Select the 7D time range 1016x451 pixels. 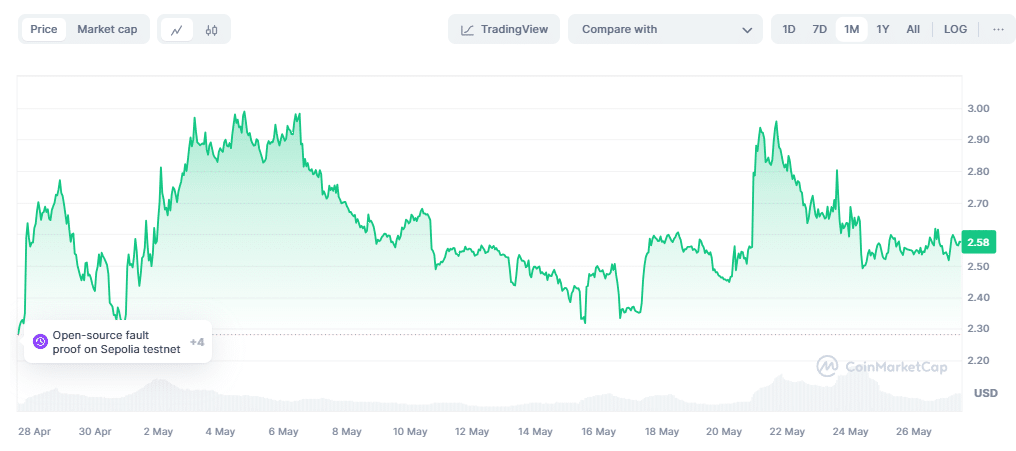click(x=819, y=30)
